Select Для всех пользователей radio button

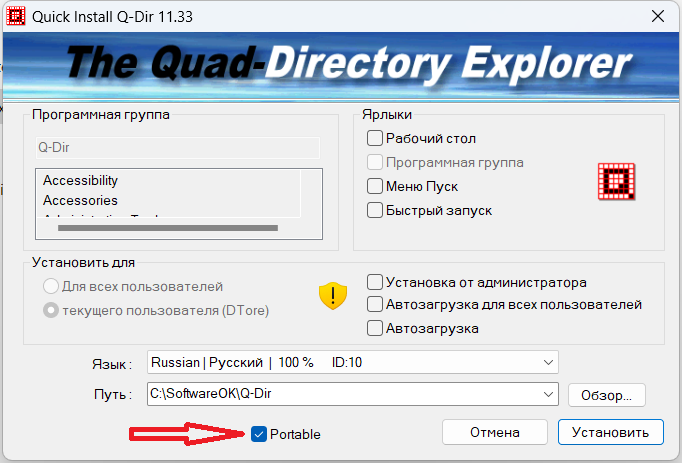pos(51,286)
